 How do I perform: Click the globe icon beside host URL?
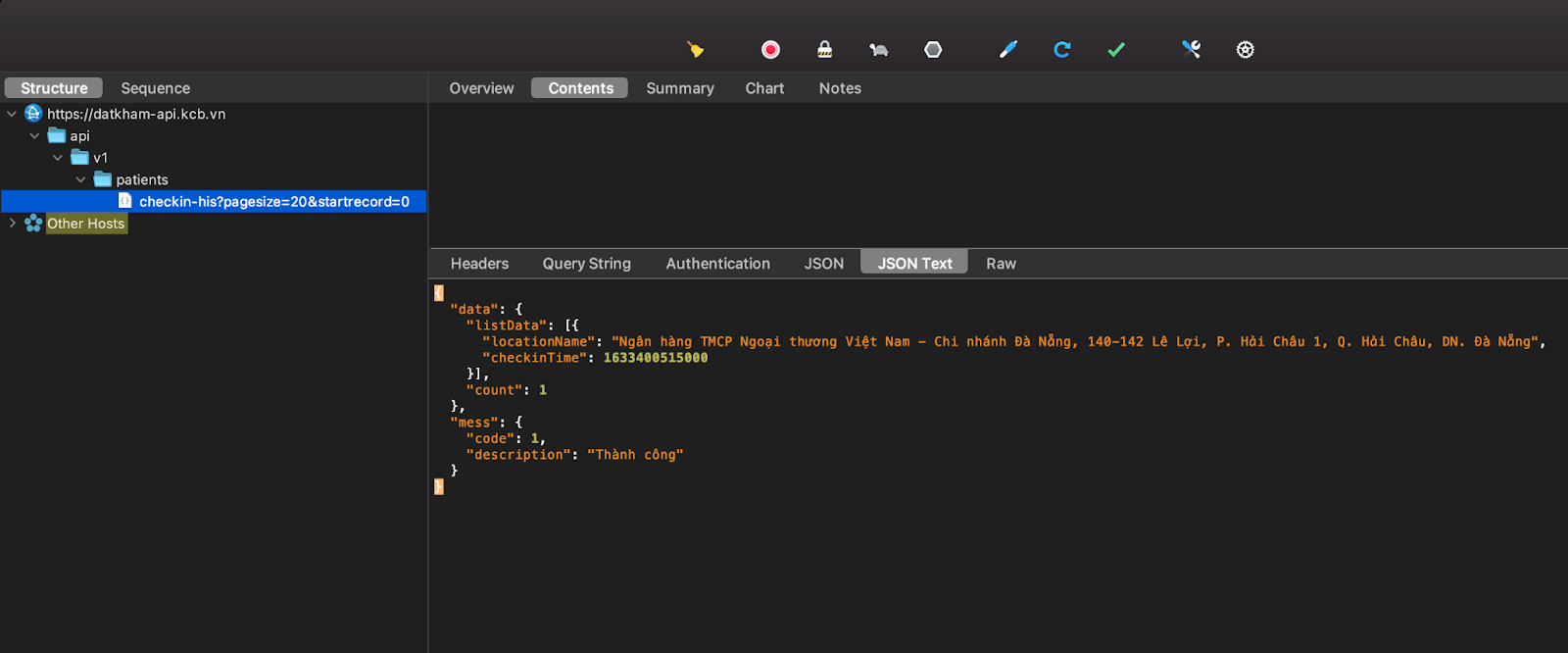tap(33, 114)
